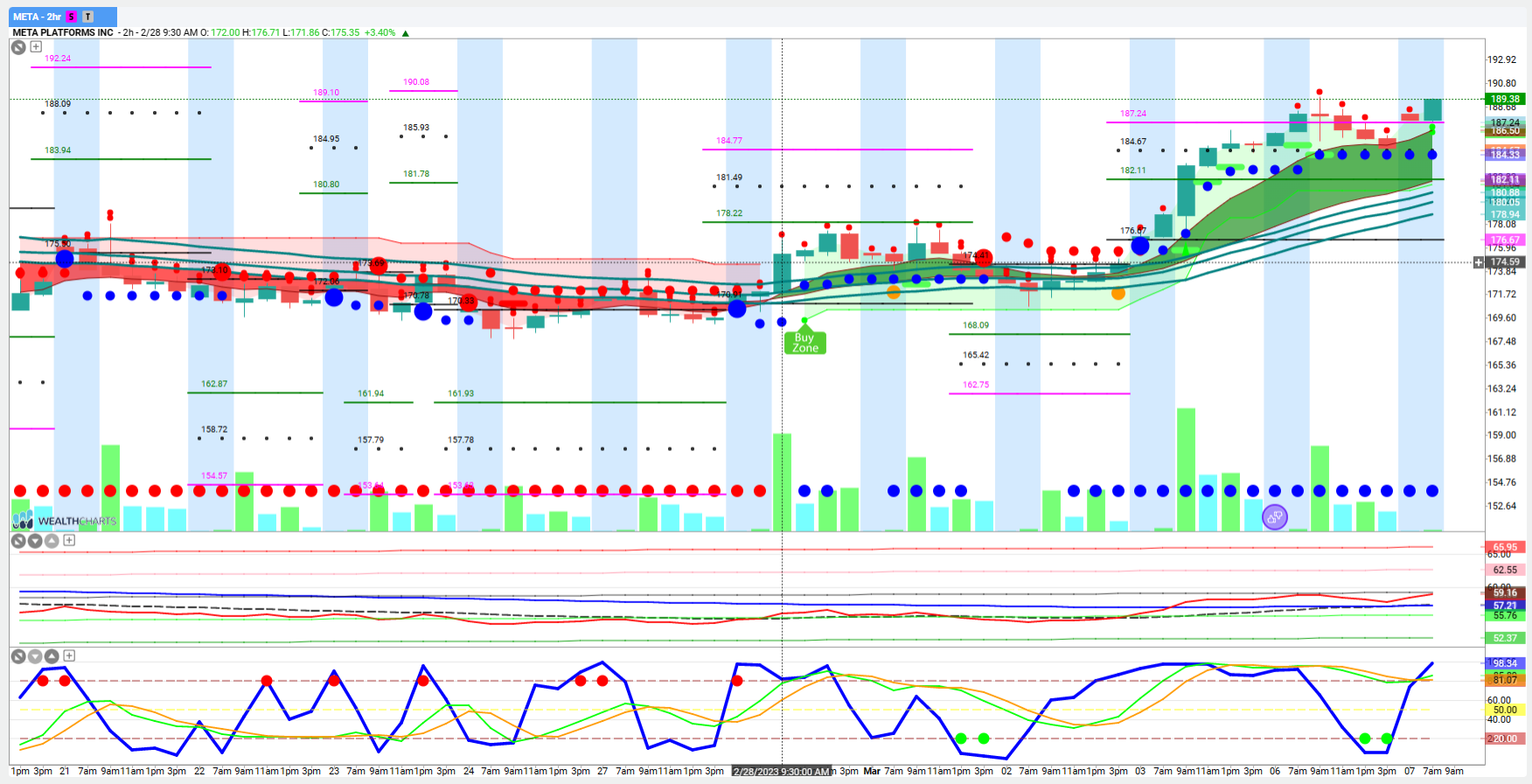
Task: Click the 178.22 green level label
Action: pyautogui.click(x=729, y=213)
